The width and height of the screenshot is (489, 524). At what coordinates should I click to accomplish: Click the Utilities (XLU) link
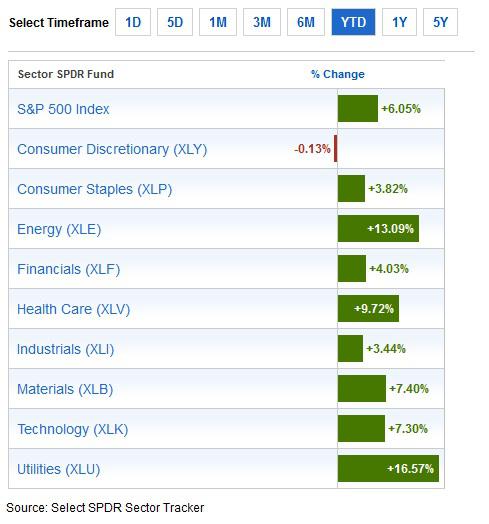58,470
